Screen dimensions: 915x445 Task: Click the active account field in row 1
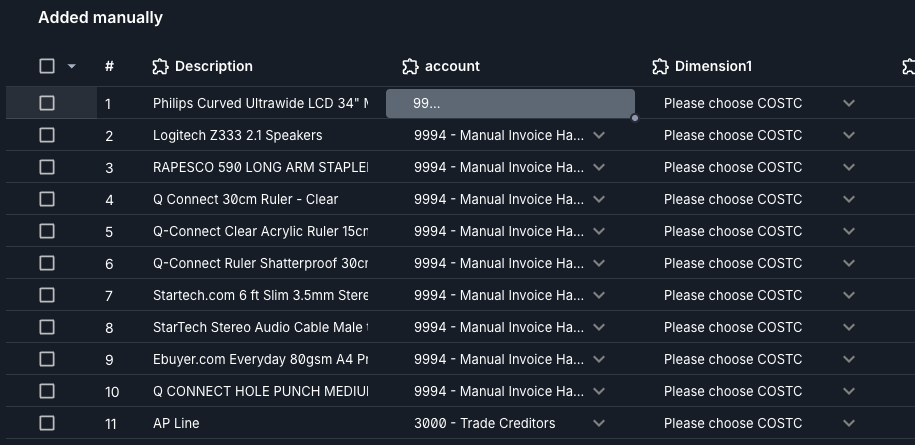[x=510, y=103]
